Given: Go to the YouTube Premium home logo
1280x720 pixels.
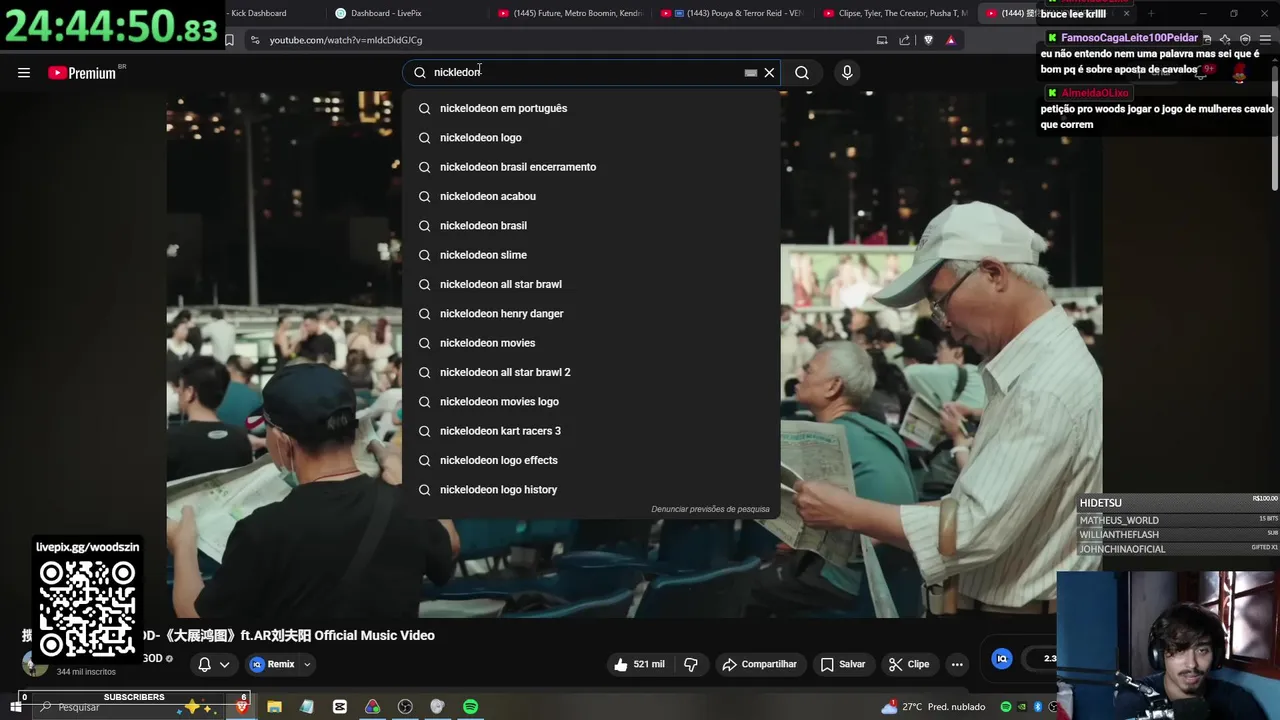Looking at the screenshot, I should point(82,73).
